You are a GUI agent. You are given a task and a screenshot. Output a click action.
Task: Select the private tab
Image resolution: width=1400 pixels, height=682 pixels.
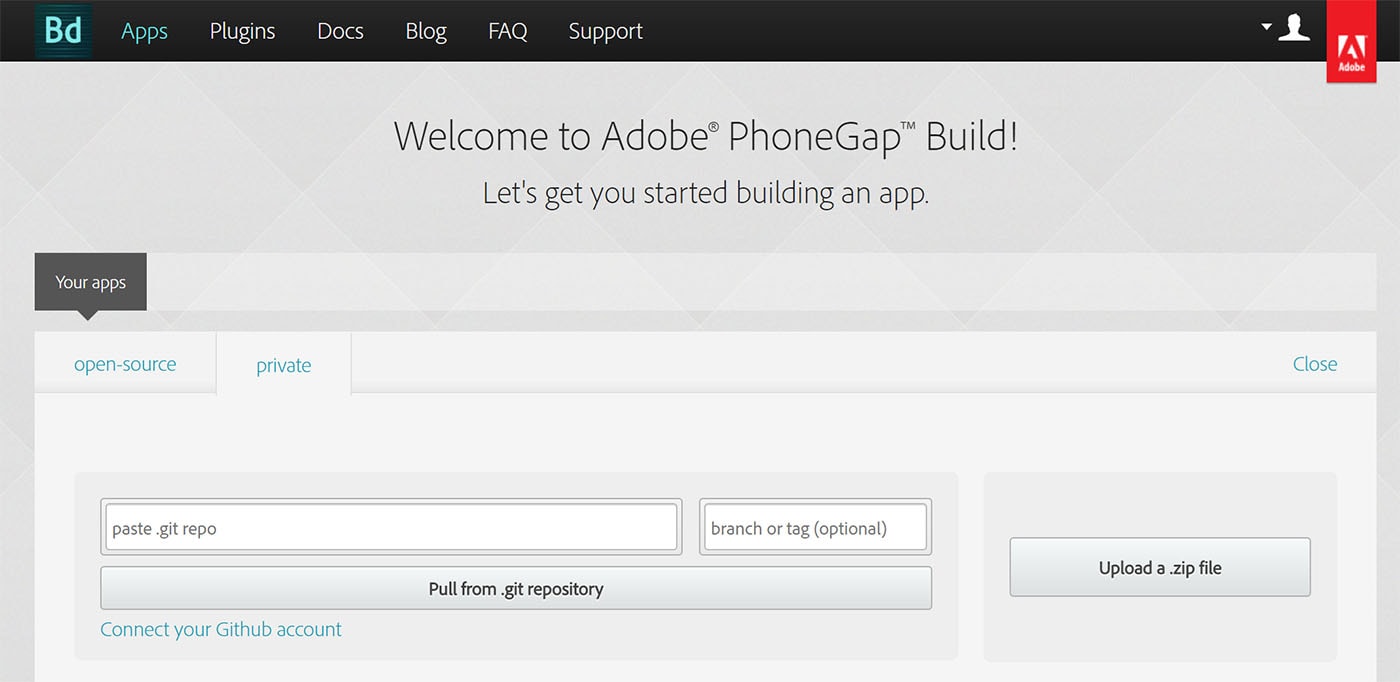tap(284, 365)
